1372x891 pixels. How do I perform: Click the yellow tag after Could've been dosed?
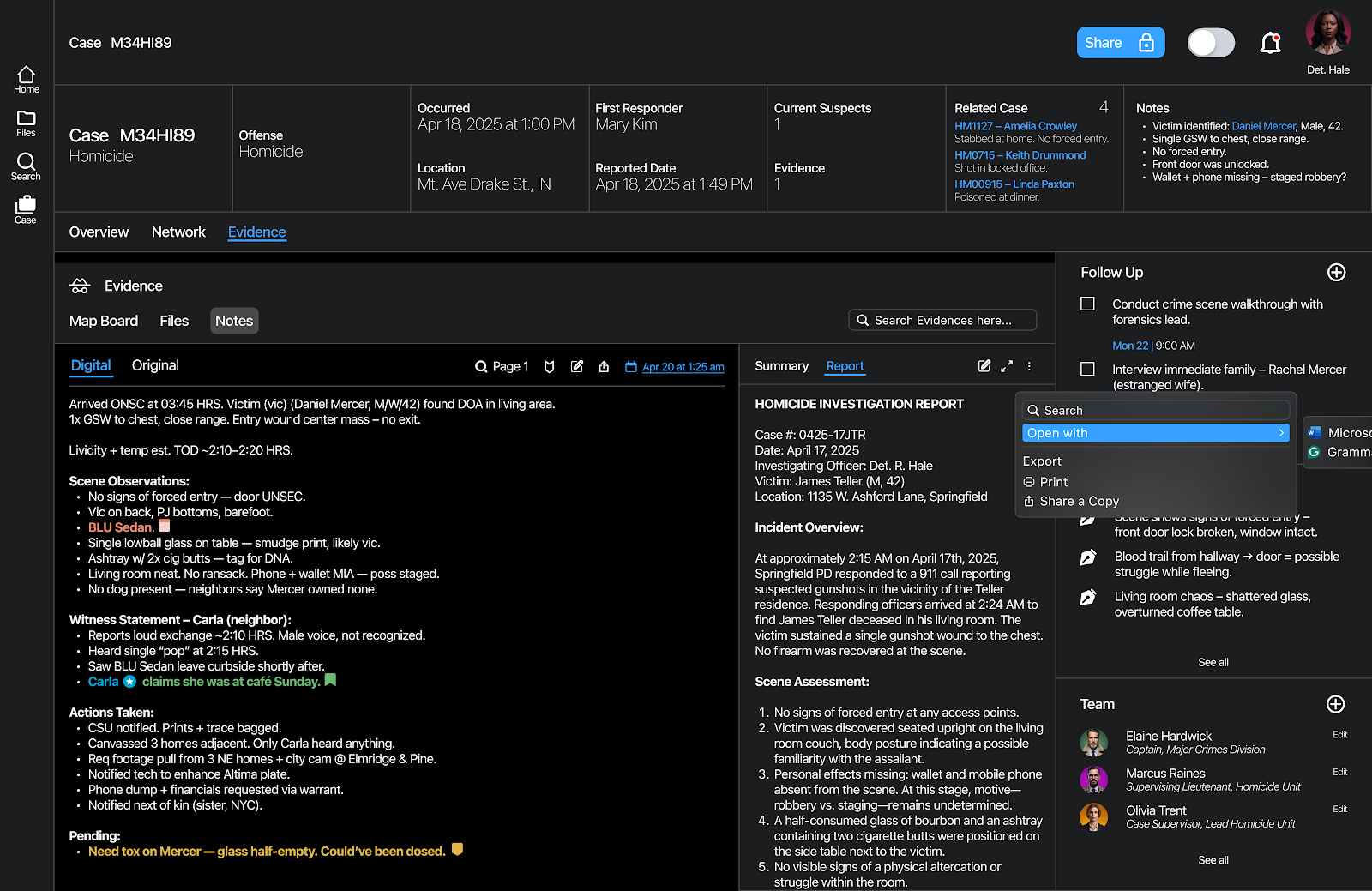457,850
